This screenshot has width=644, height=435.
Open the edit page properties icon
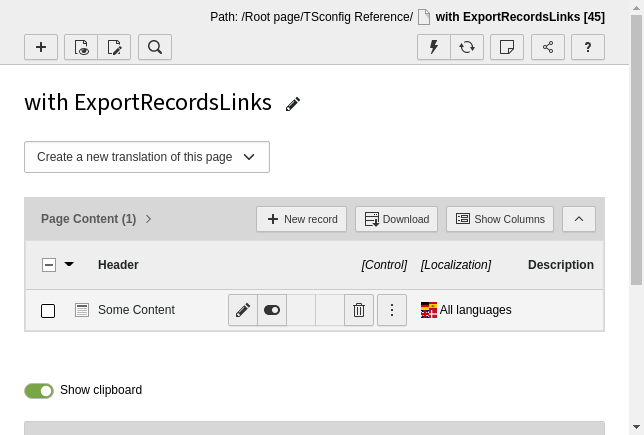(x=114, y=47)
